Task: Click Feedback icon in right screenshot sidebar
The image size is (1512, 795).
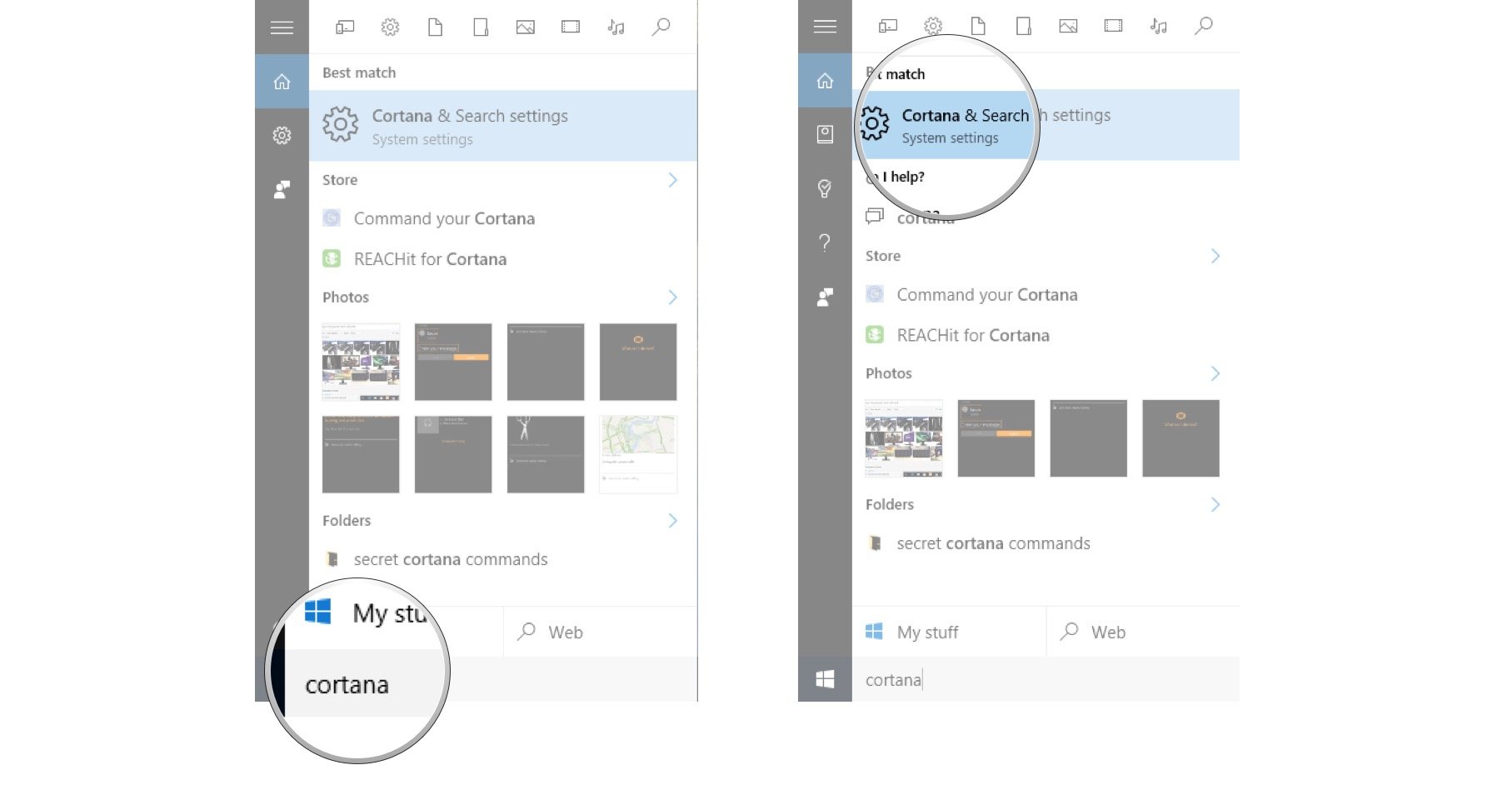Action: 825,297
